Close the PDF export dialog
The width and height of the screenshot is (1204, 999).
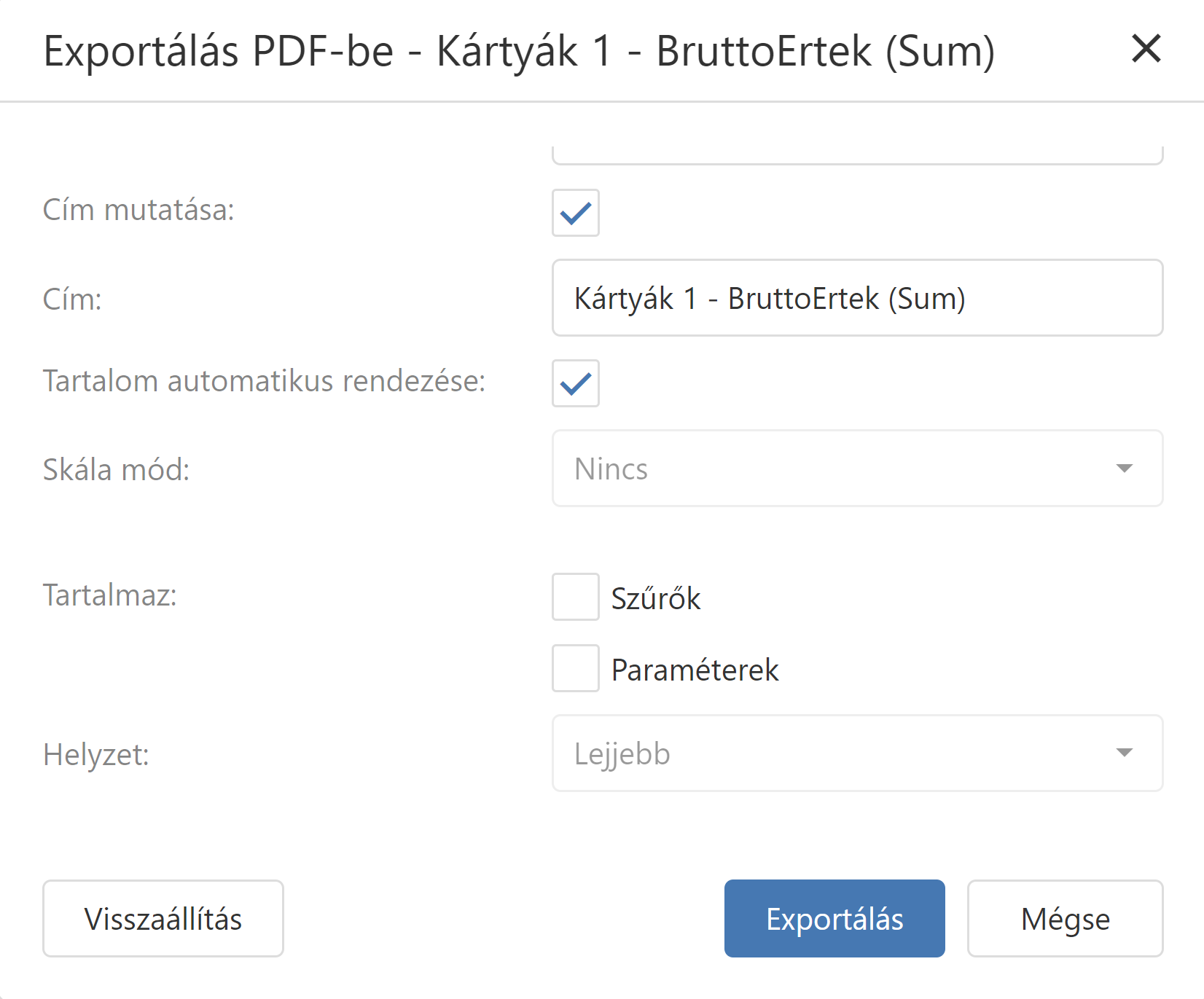pos(1146,49)
